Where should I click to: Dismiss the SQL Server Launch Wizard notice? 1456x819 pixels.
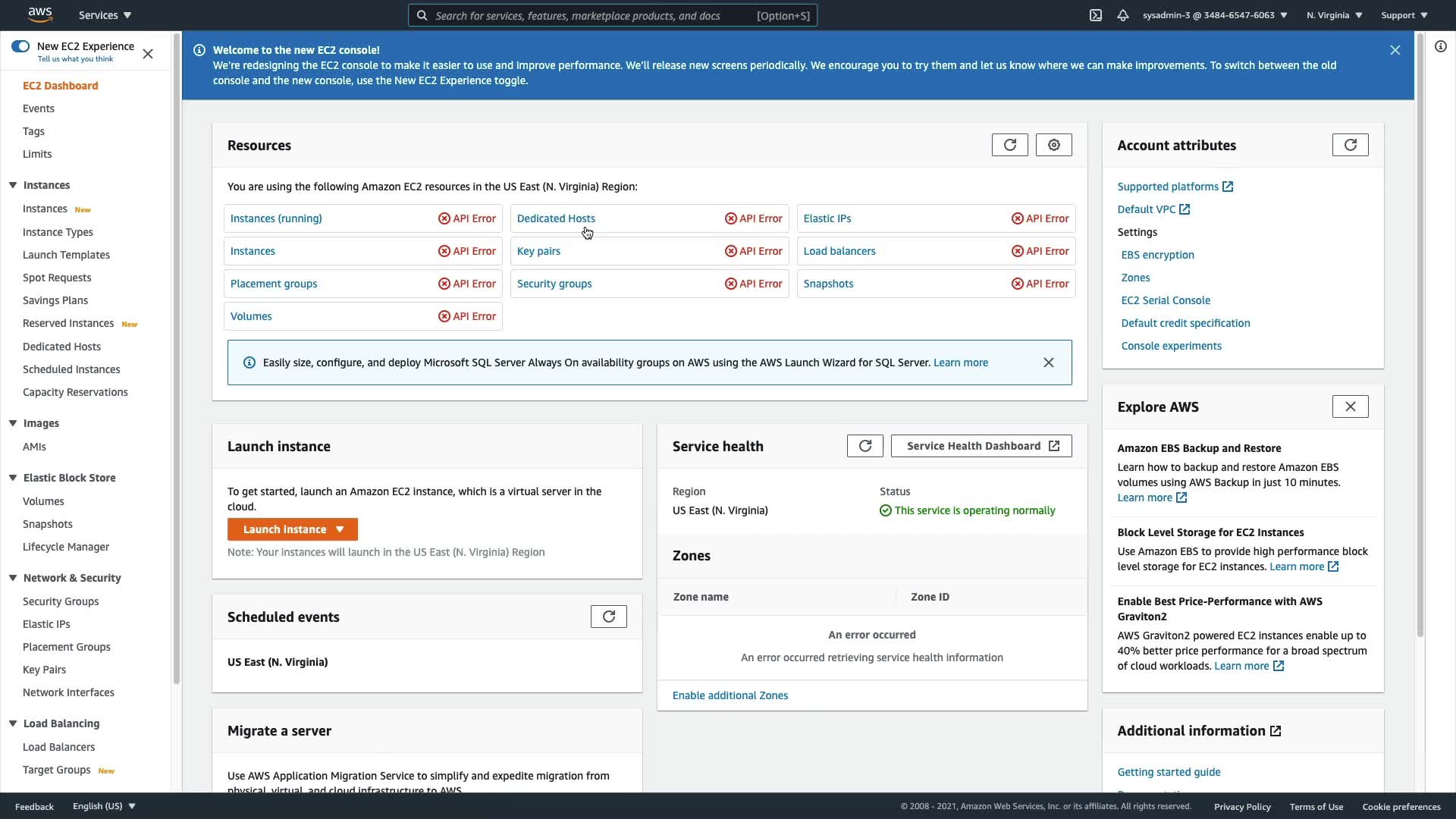click(x=1048, y=362)
